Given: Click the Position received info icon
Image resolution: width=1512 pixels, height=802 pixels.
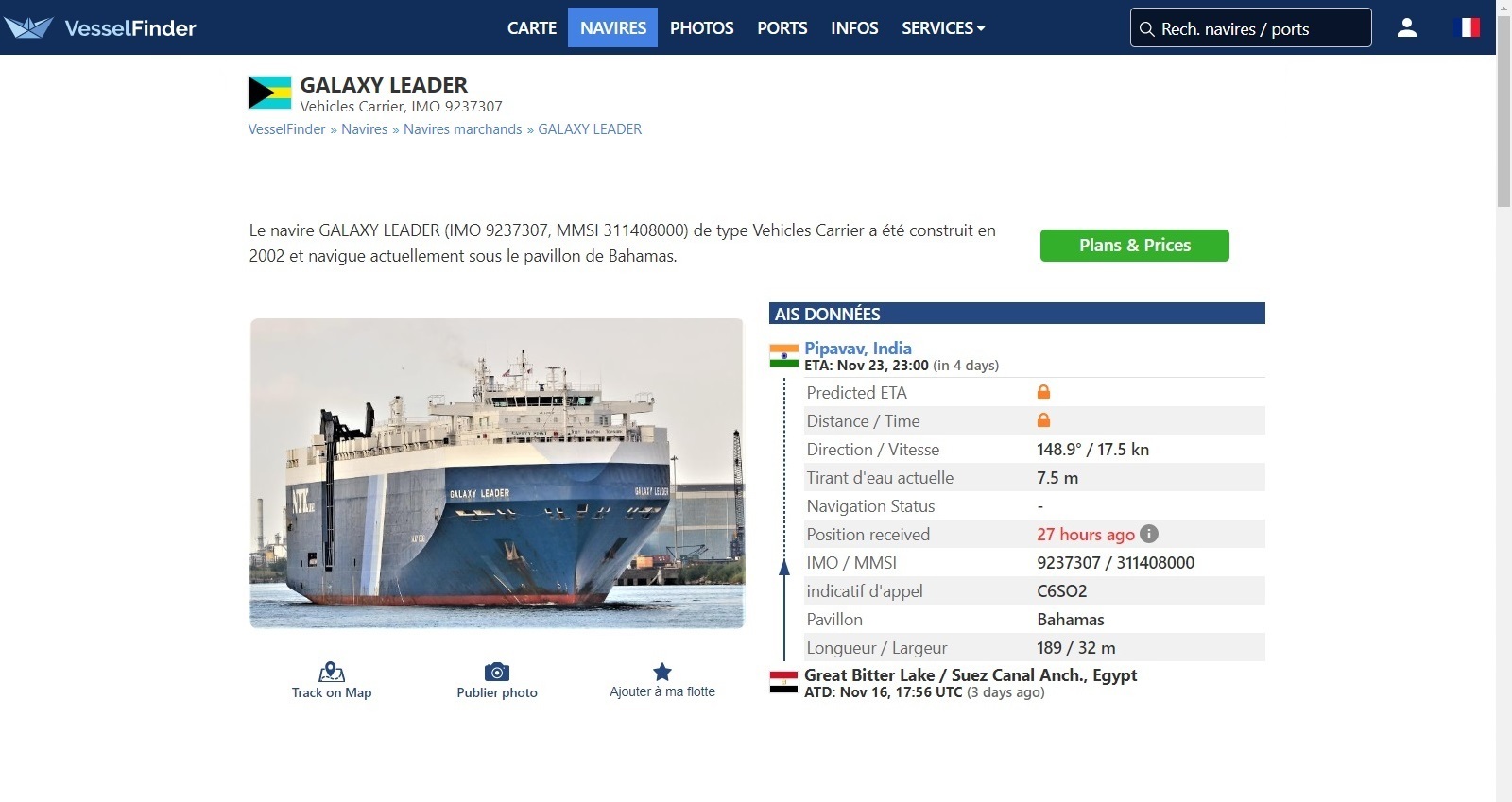Looking at the screenshot, I should point(1149,534).
